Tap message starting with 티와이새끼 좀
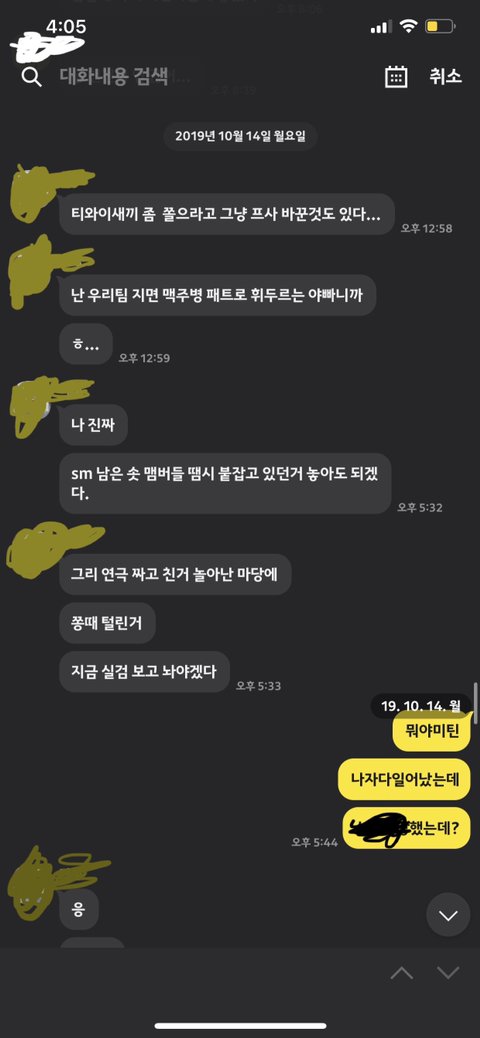The width and height of the screenshot is (480, 1038). tap(227, 213)
